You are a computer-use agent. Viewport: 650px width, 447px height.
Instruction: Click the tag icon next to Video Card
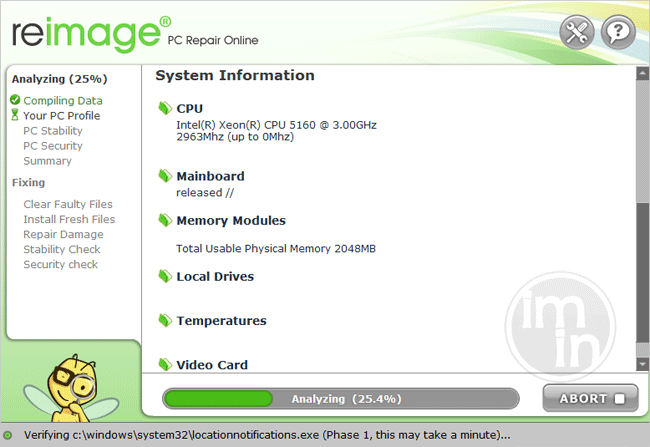click(x=165, y=364)
